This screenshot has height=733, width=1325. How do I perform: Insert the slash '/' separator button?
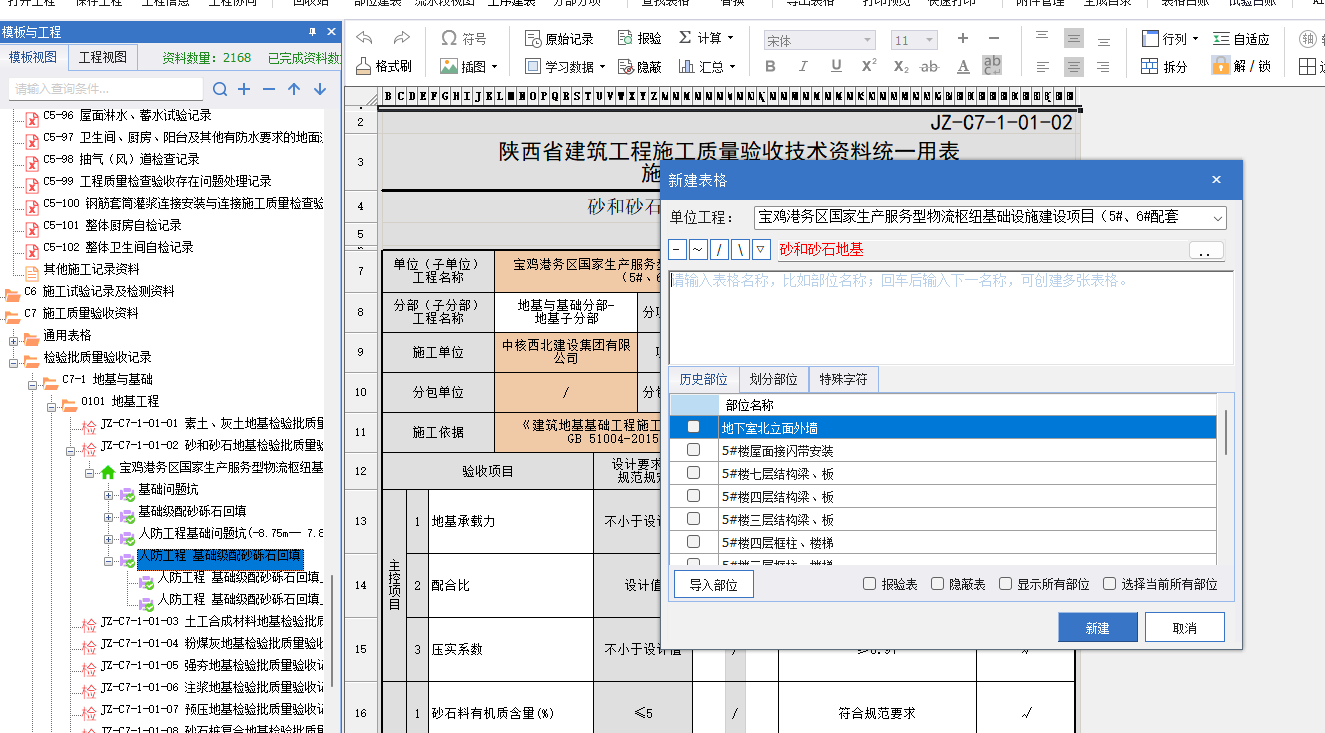[x=719, y=250]
